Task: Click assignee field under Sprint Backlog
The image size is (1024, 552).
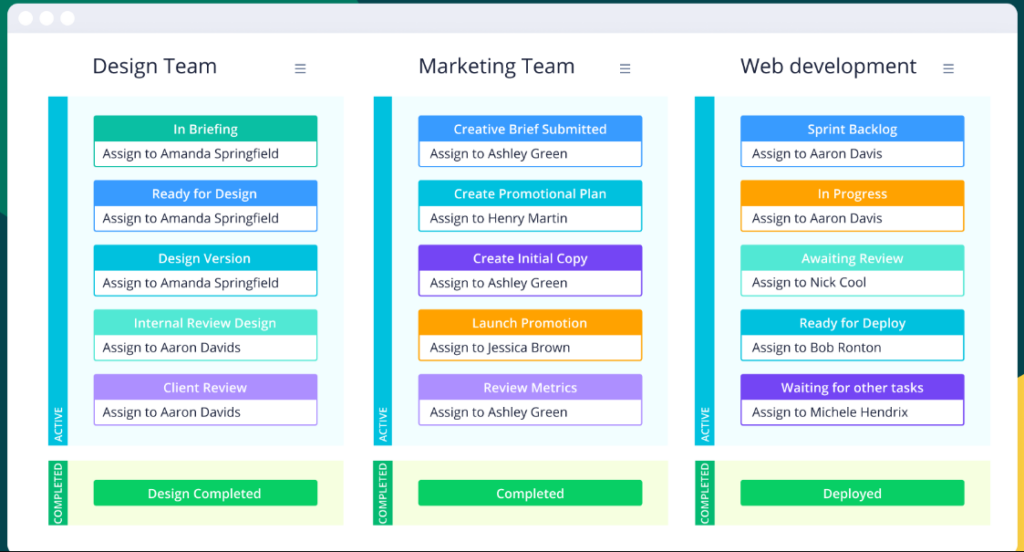Action: click(852, 154)
